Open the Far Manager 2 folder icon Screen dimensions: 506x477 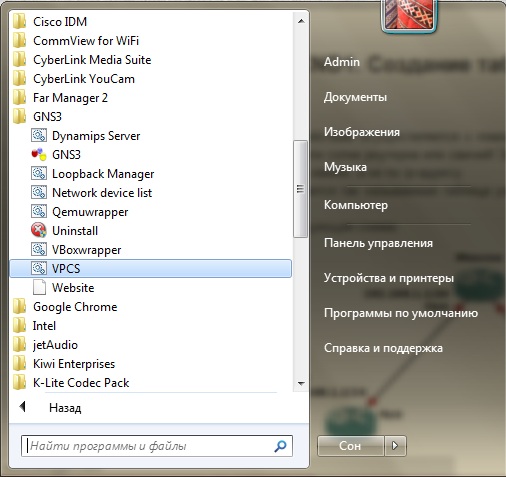[19, 98]
